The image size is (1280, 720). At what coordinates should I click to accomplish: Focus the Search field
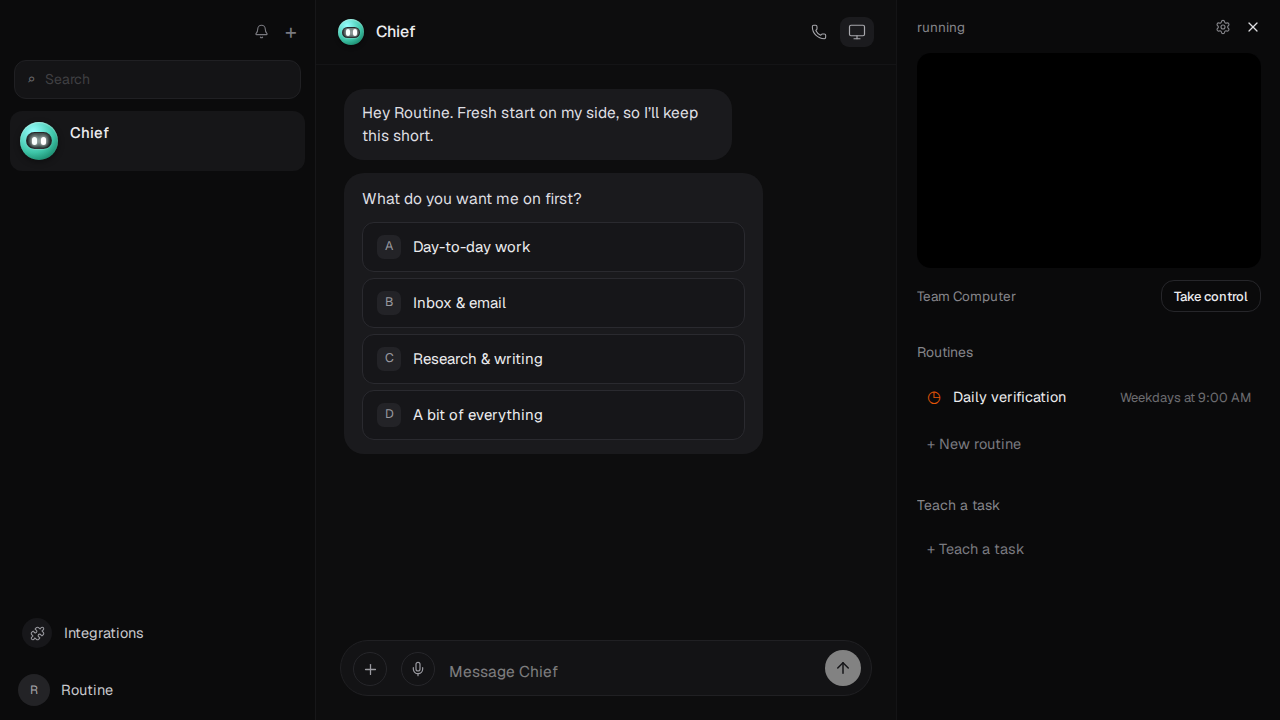(157, 79)
